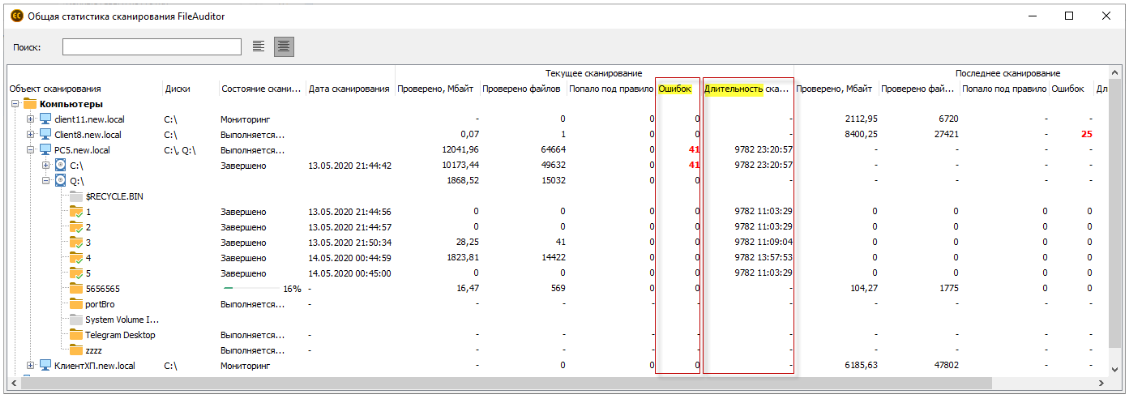Click the client11.new.local computer icon
The width and height of the screenshot is (1128, 397).
tap(45, 119)
